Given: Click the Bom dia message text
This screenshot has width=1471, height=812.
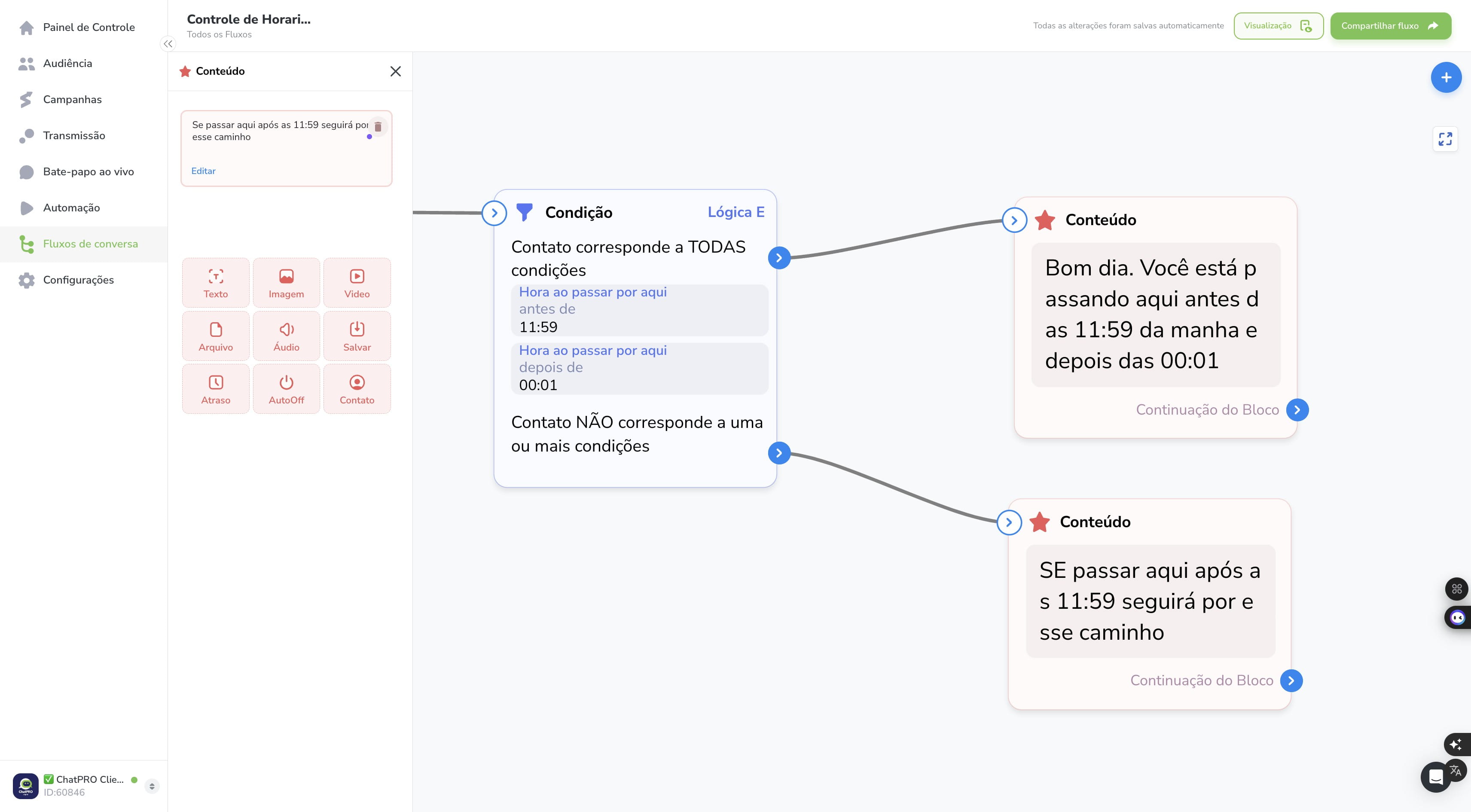Looking at the screenshot, I should (1156, 314).
